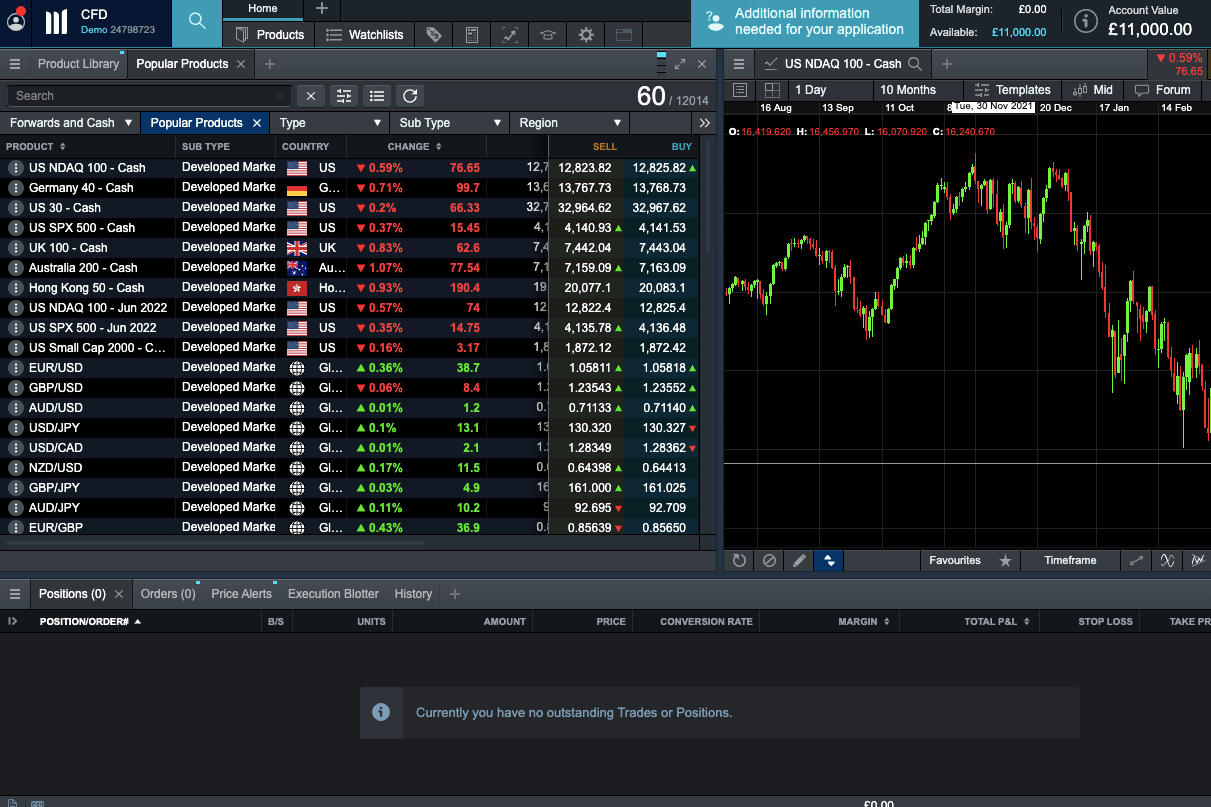Open the options menu for US NDAQ 100 - Cash row
The height and width of the screenshot is (807, 1211).
point(15,167)
